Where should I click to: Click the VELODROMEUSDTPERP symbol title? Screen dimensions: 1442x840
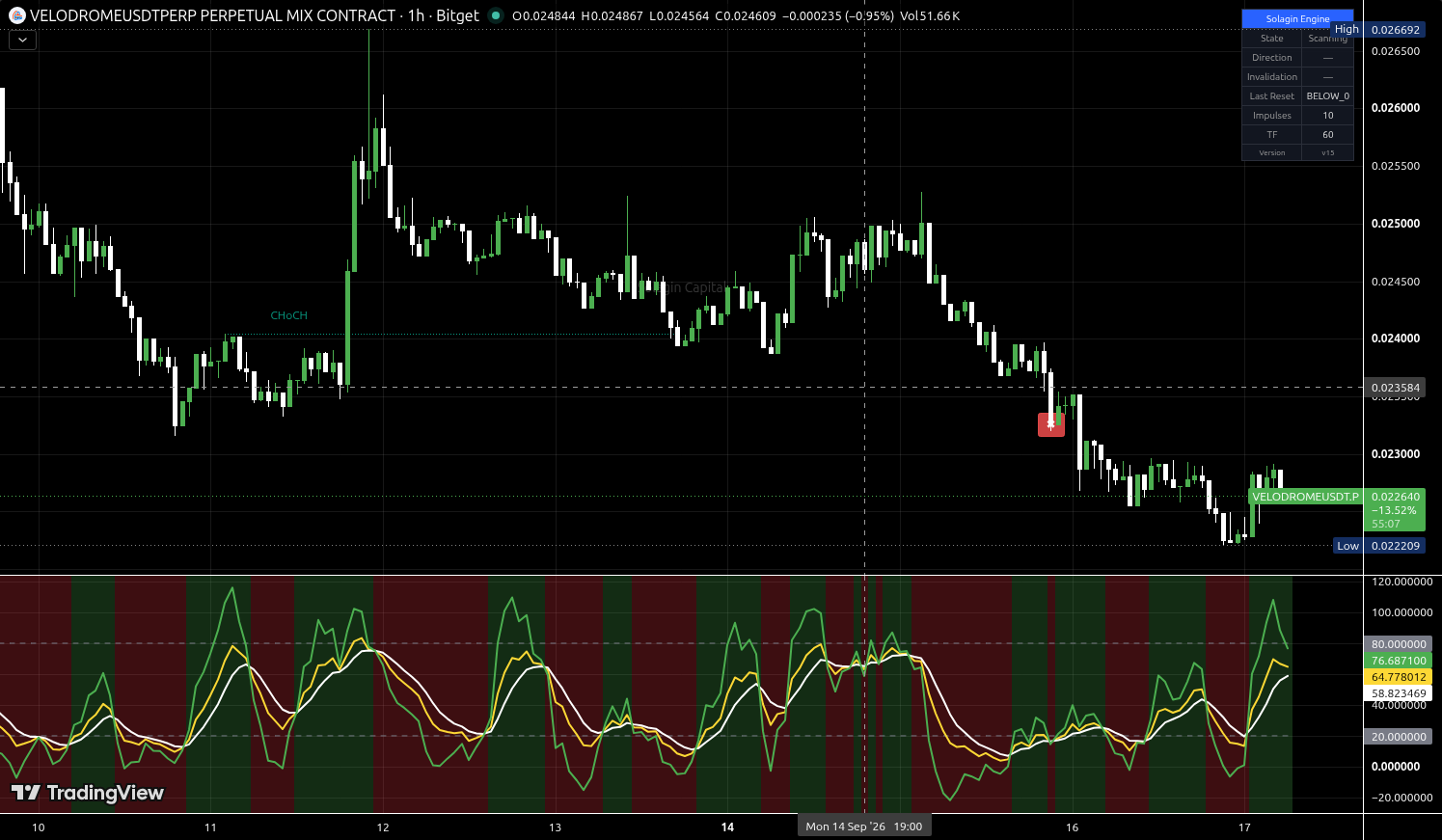212,15
